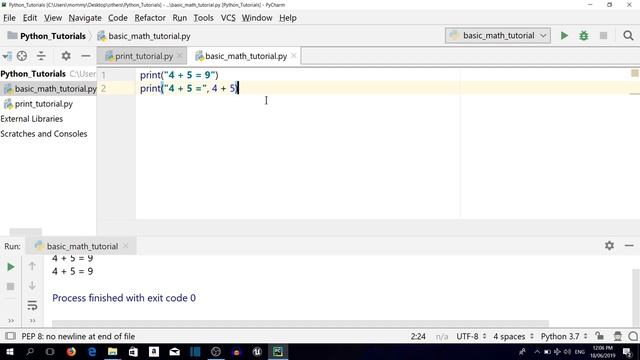Image resolution: width=640 pixels, height=360 pixels.
Task: Select print_tutorial.py in project tree
Action: (x=38, y=104)
